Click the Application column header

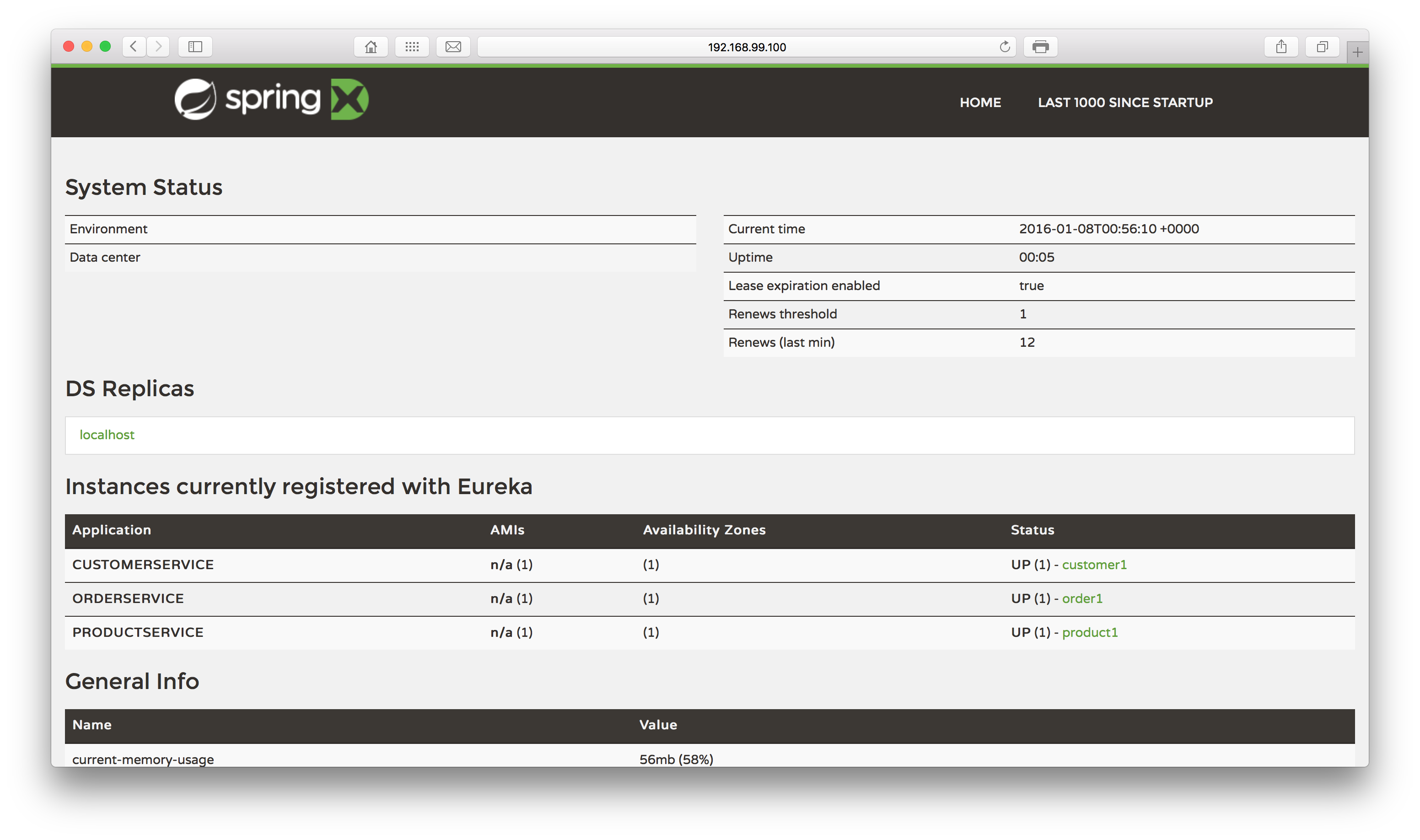[x=112, y=530]
